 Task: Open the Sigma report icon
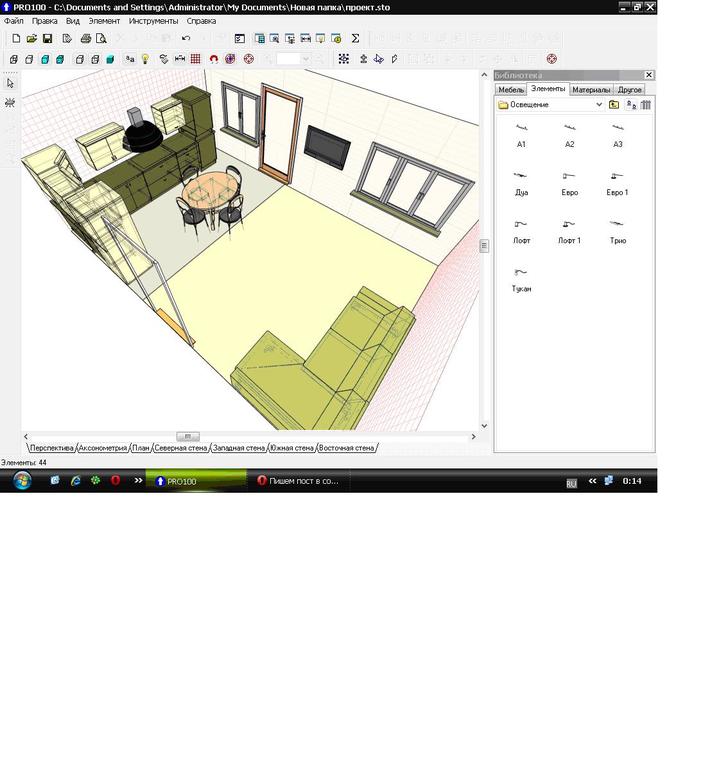click(355, 38)
